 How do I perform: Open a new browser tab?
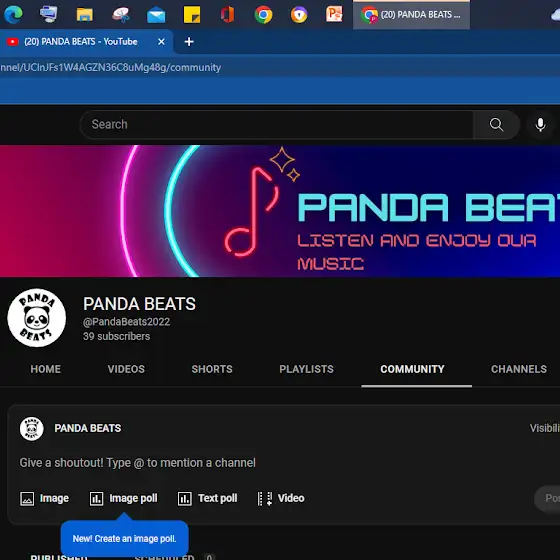tap(189, 42)
